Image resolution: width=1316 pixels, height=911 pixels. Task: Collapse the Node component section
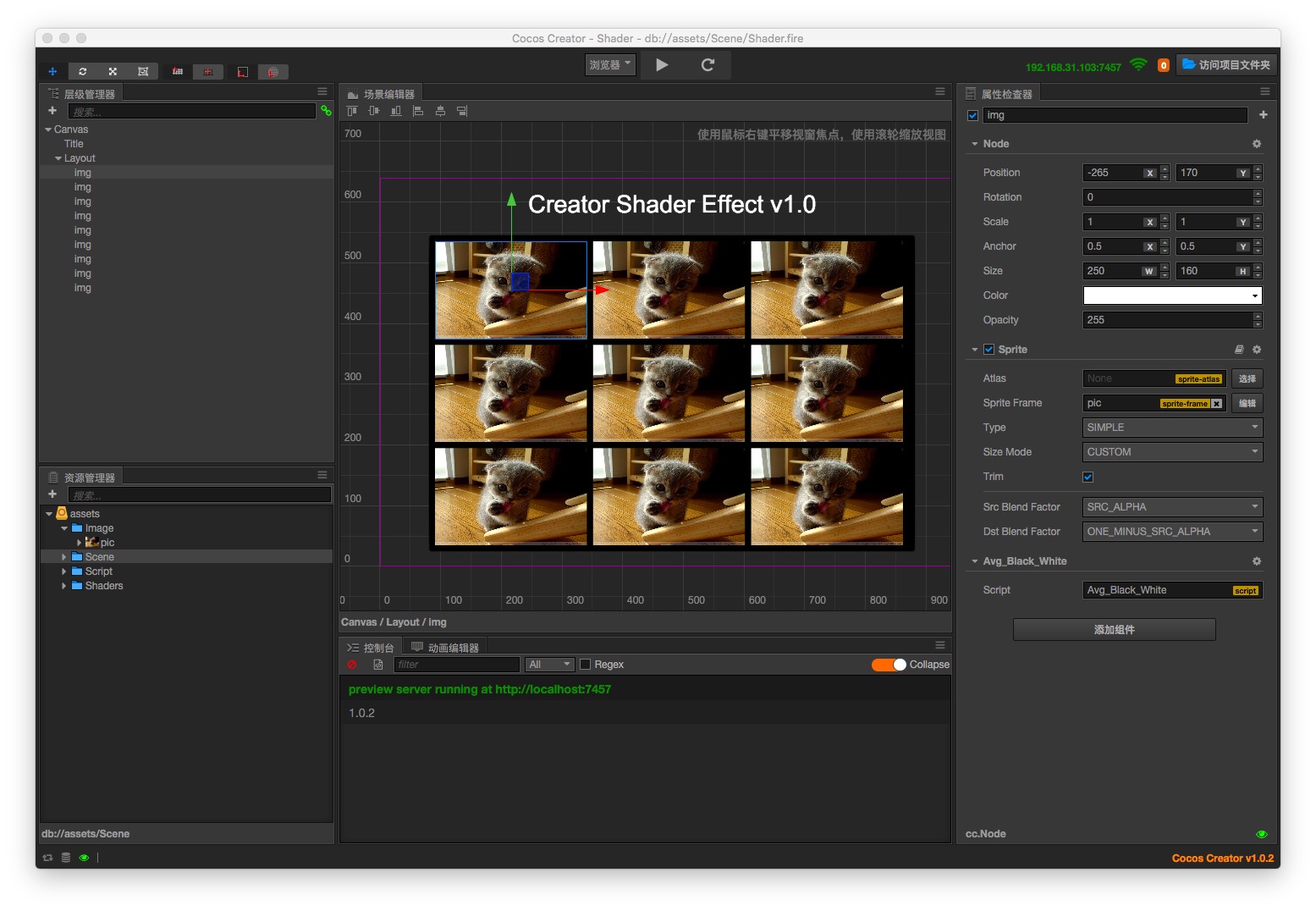pyautogui.click(x=975, y=144)
